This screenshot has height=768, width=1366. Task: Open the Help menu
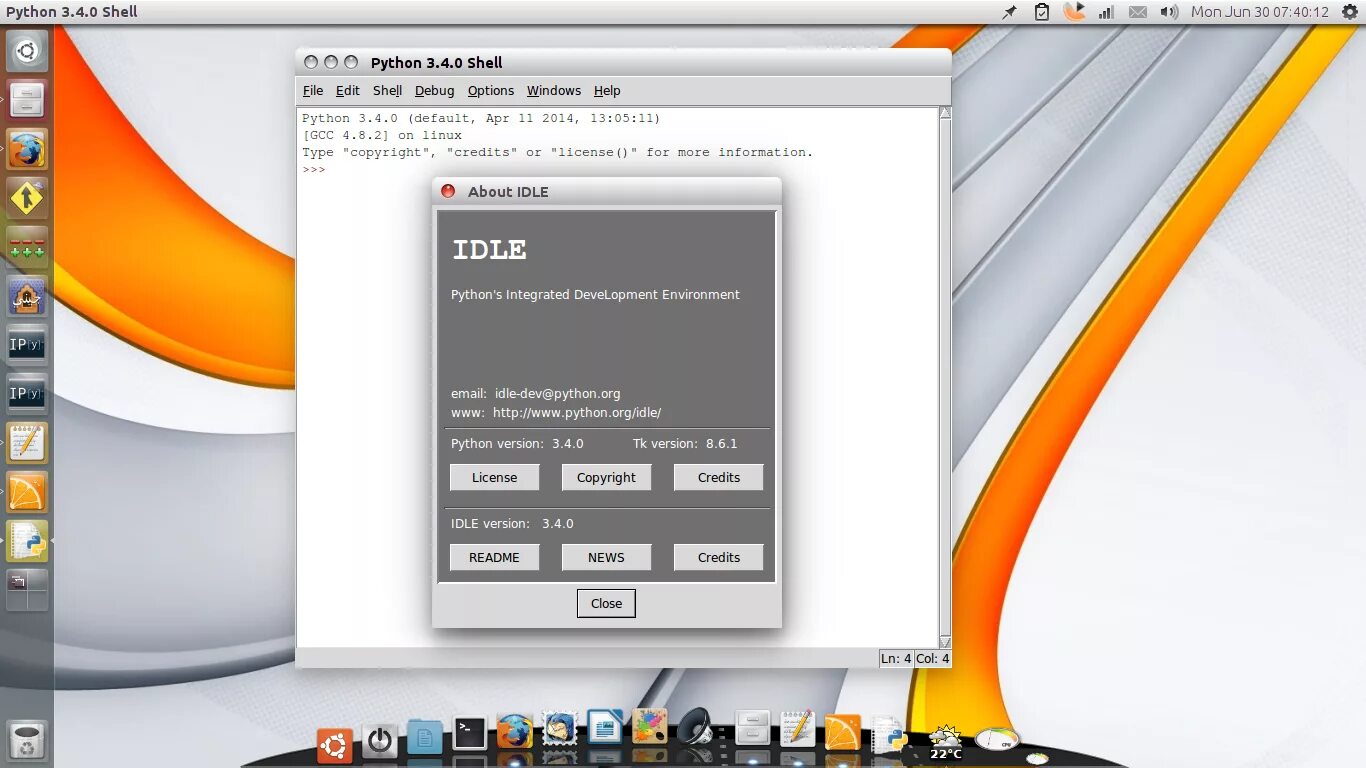point(607,90)
